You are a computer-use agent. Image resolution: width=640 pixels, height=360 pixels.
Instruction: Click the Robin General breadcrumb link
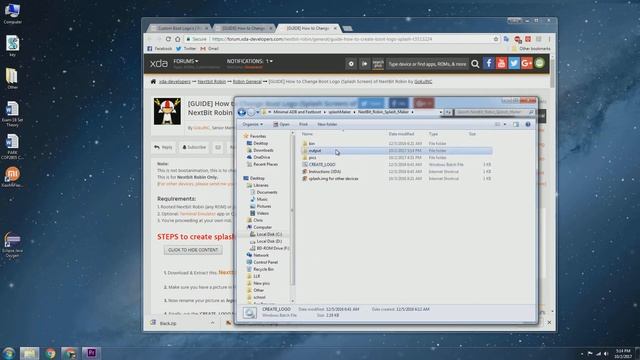pyautogui.click(x=247, y=82)
